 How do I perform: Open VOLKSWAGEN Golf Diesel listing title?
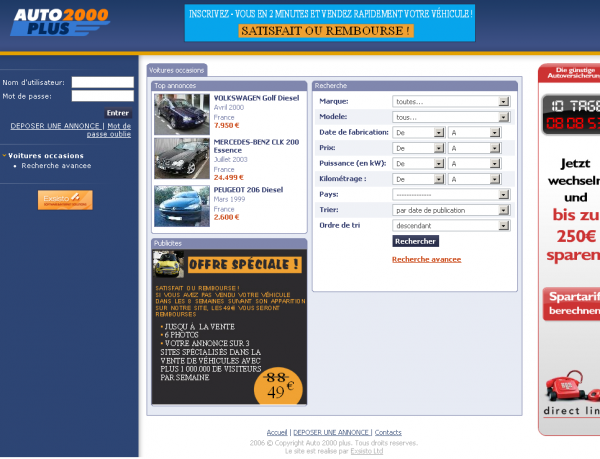256,98
